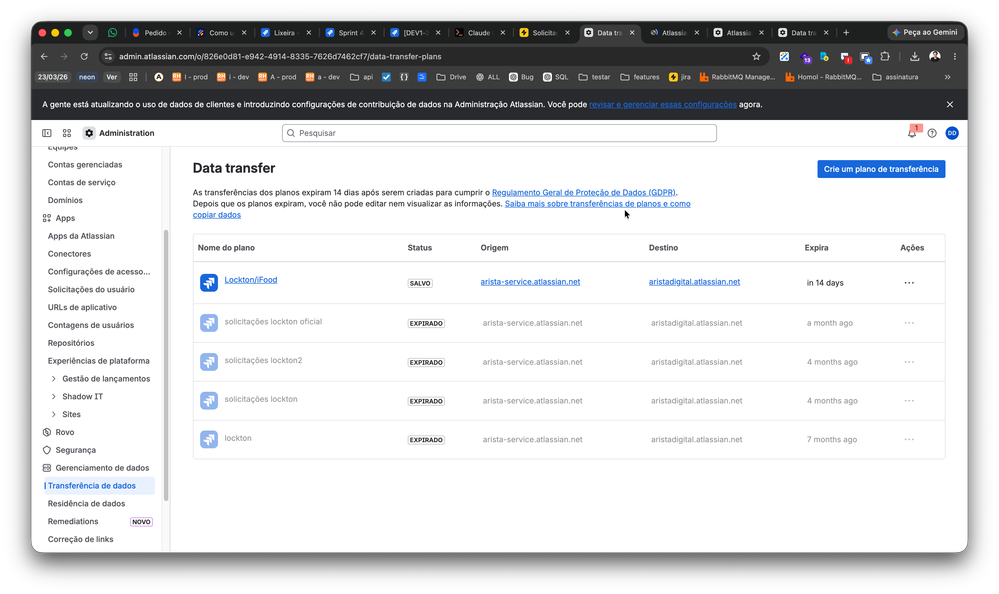Screen dimensions: 999x594
Task: Open actions menu for Lockton/iFood plan
Action: (909, 283)
